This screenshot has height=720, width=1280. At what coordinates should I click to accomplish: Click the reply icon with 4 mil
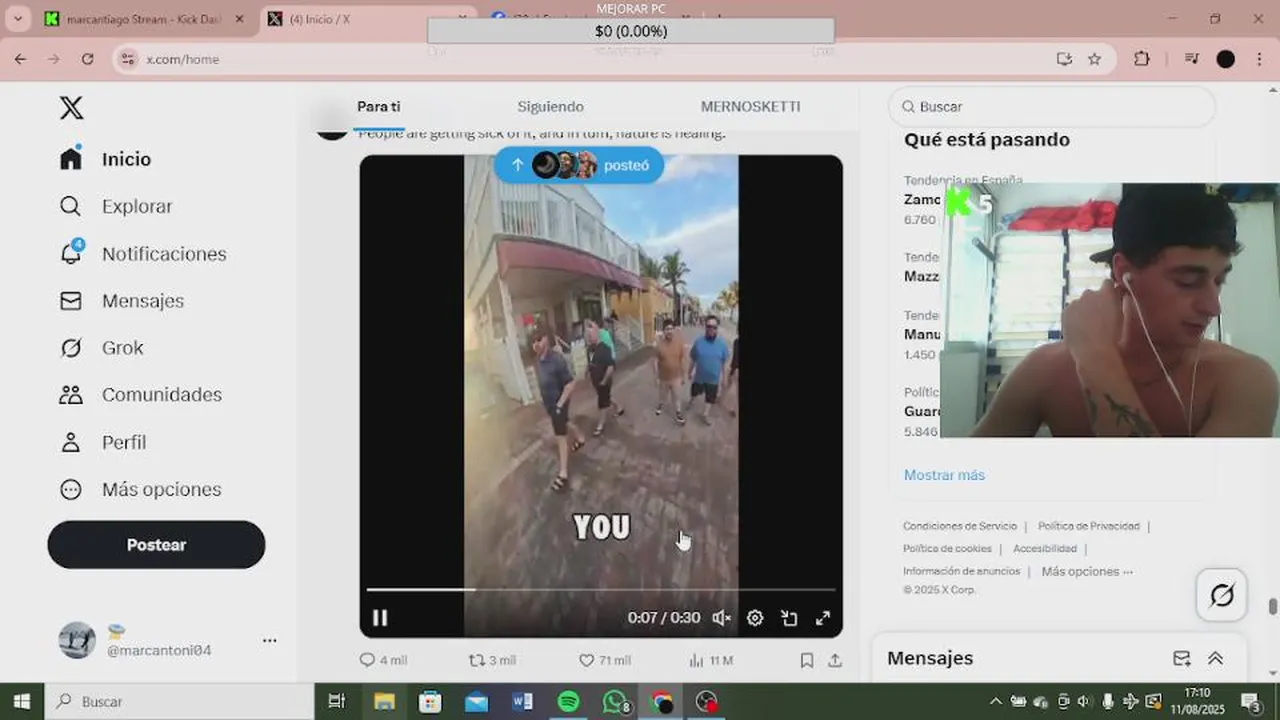pos(382,660)
